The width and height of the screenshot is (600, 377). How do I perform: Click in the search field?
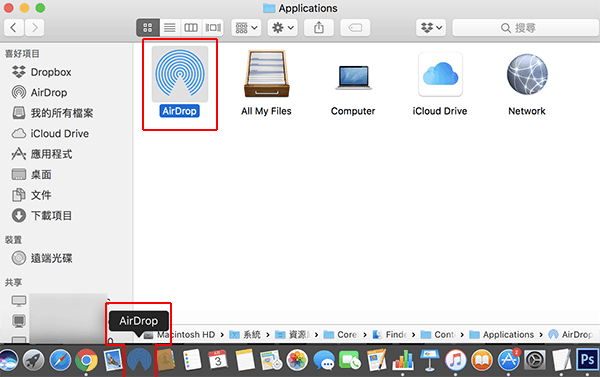pyautogui.click(x=526, y=28)
